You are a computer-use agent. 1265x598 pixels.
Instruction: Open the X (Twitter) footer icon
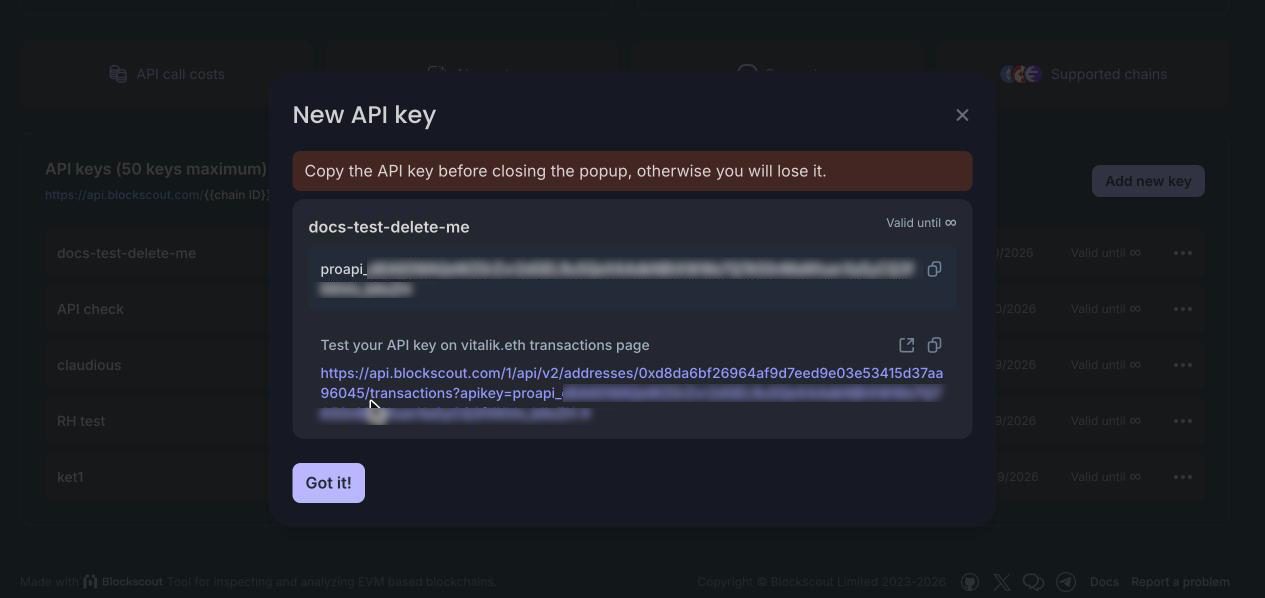1001,582
